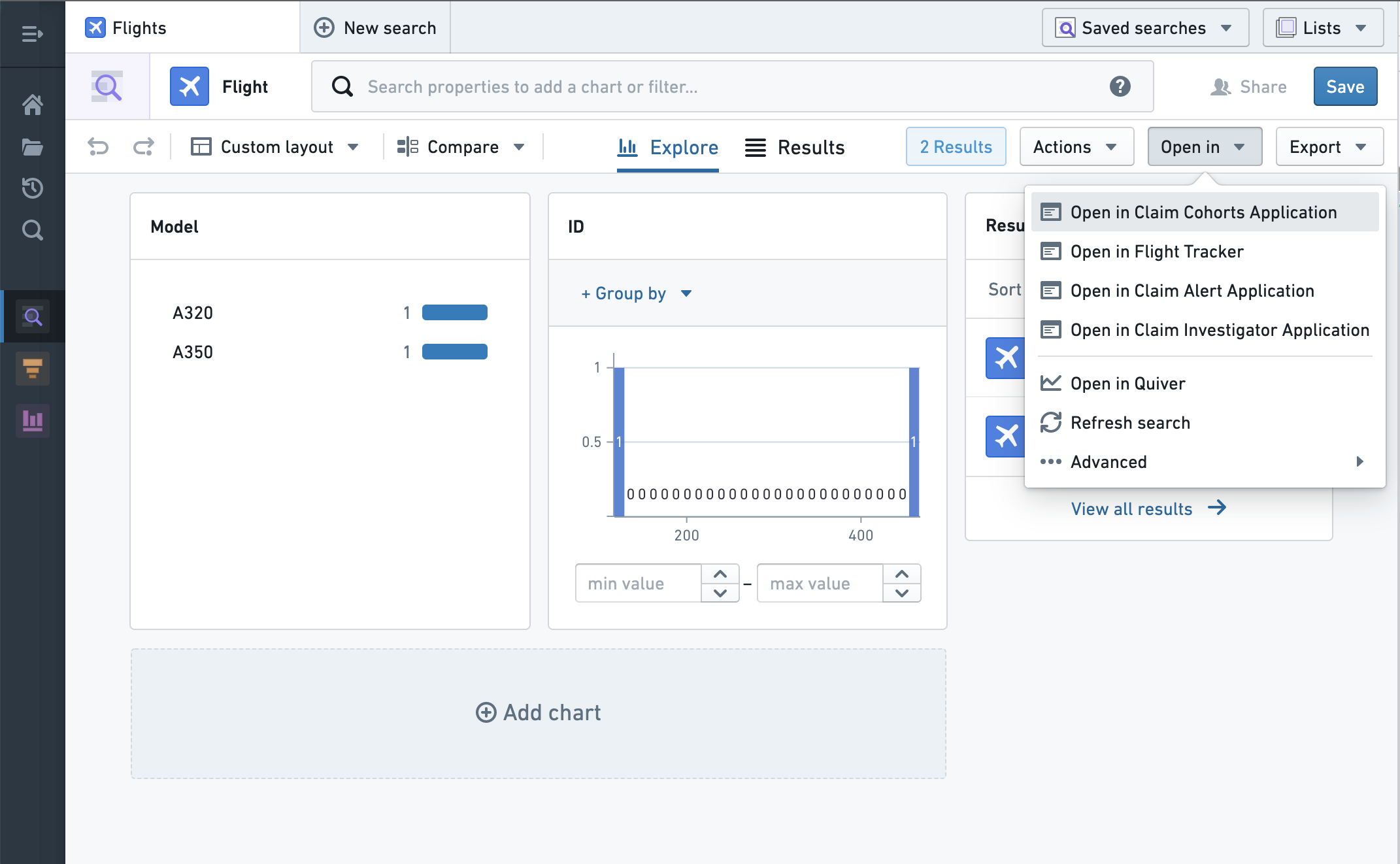Switch to the Results view tab

[795, 148]
